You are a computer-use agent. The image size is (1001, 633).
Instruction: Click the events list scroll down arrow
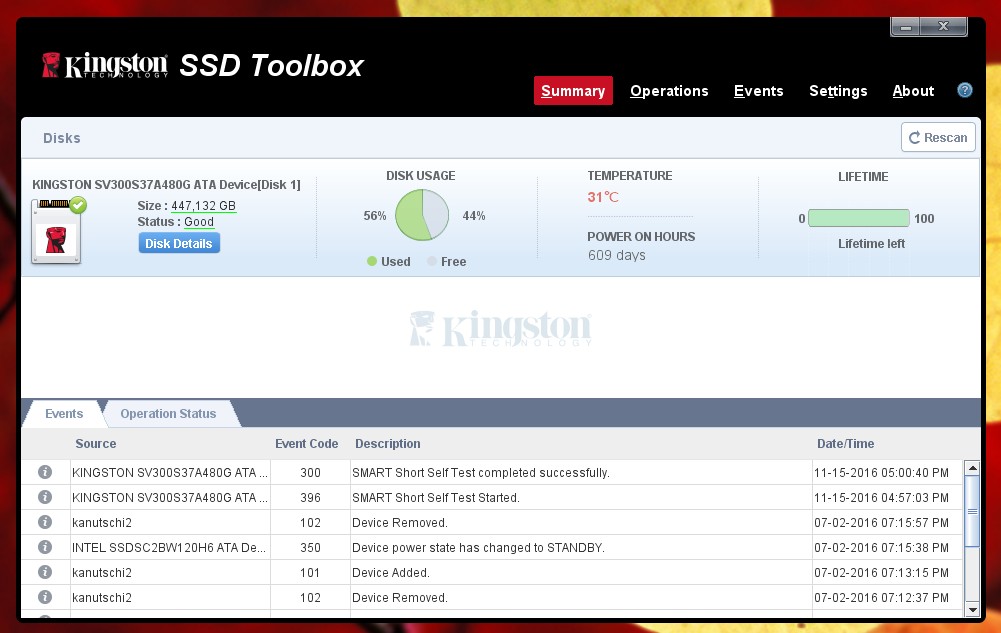coord(972,610)
